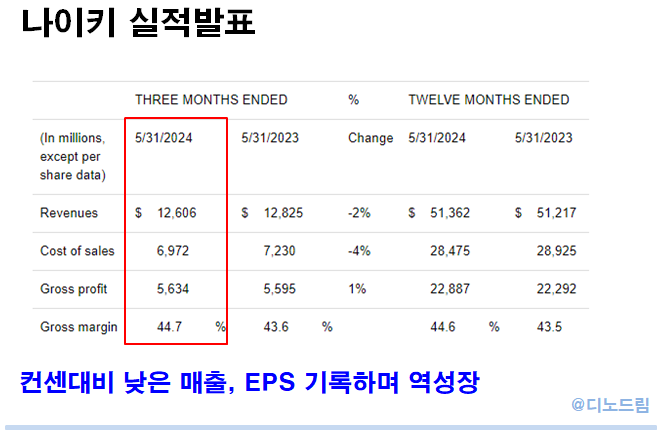Click the twelve-month revenue 51,217
This screenshot has width=661, height=435.
click(x=556, y=213)
